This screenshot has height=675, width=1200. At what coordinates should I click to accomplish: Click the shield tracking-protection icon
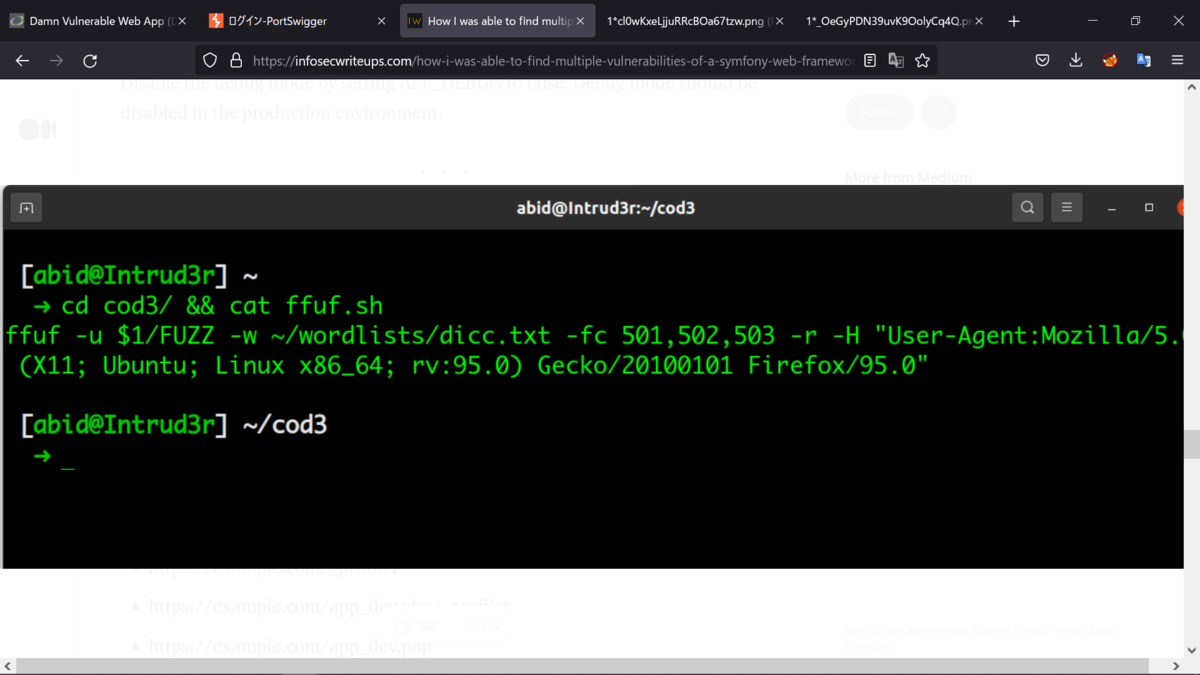point(210,60)
